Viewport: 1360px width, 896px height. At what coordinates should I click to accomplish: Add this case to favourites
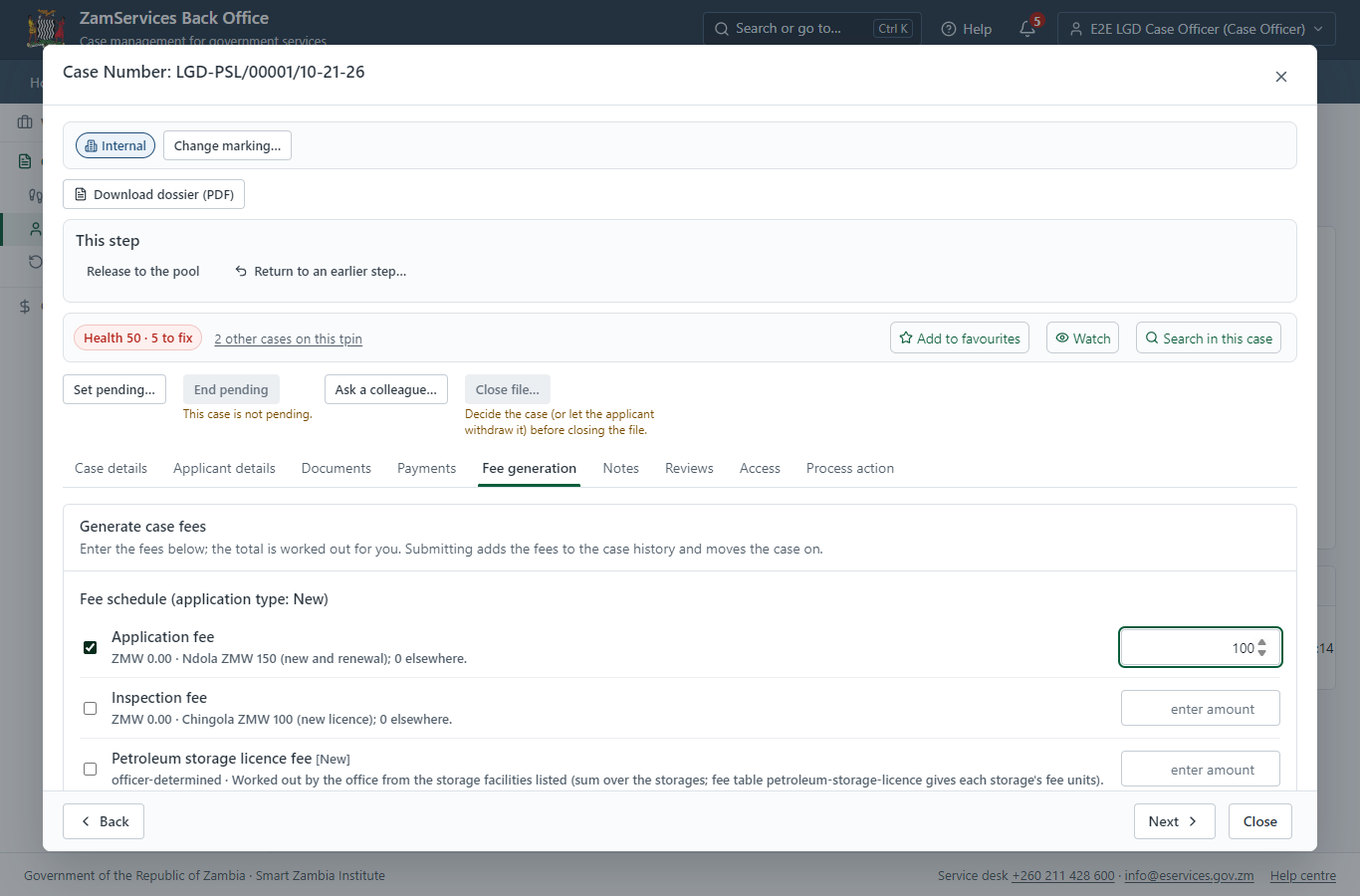pos(960,337)
